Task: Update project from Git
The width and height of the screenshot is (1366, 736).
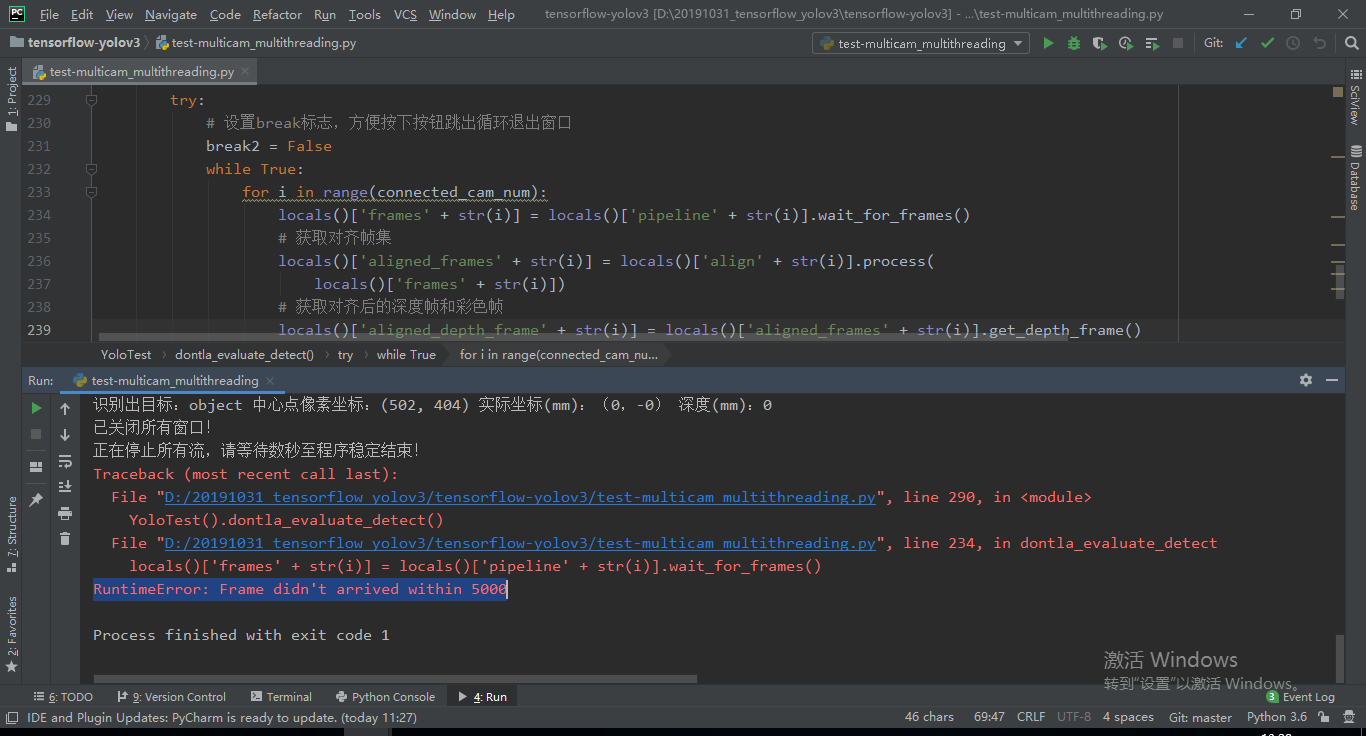Action: pos(1240,43)
